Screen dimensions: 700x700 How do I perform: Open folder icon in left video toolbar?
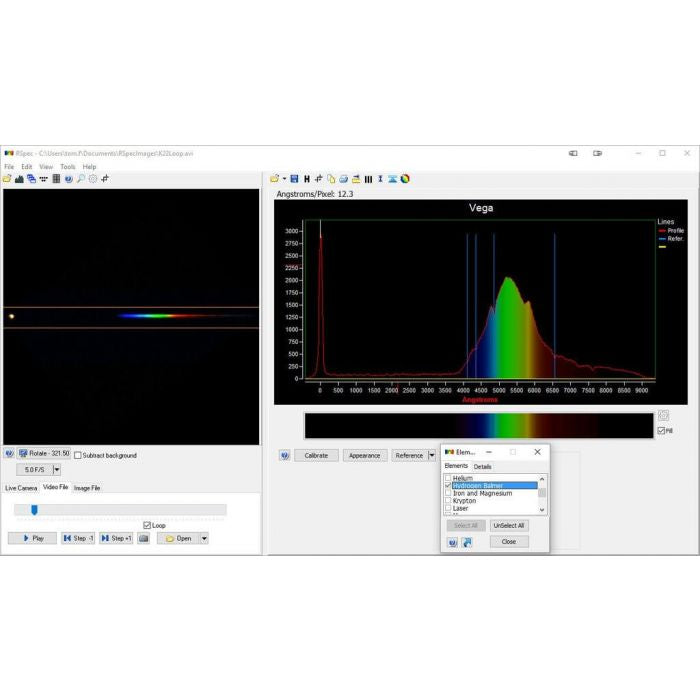point(7,179)
